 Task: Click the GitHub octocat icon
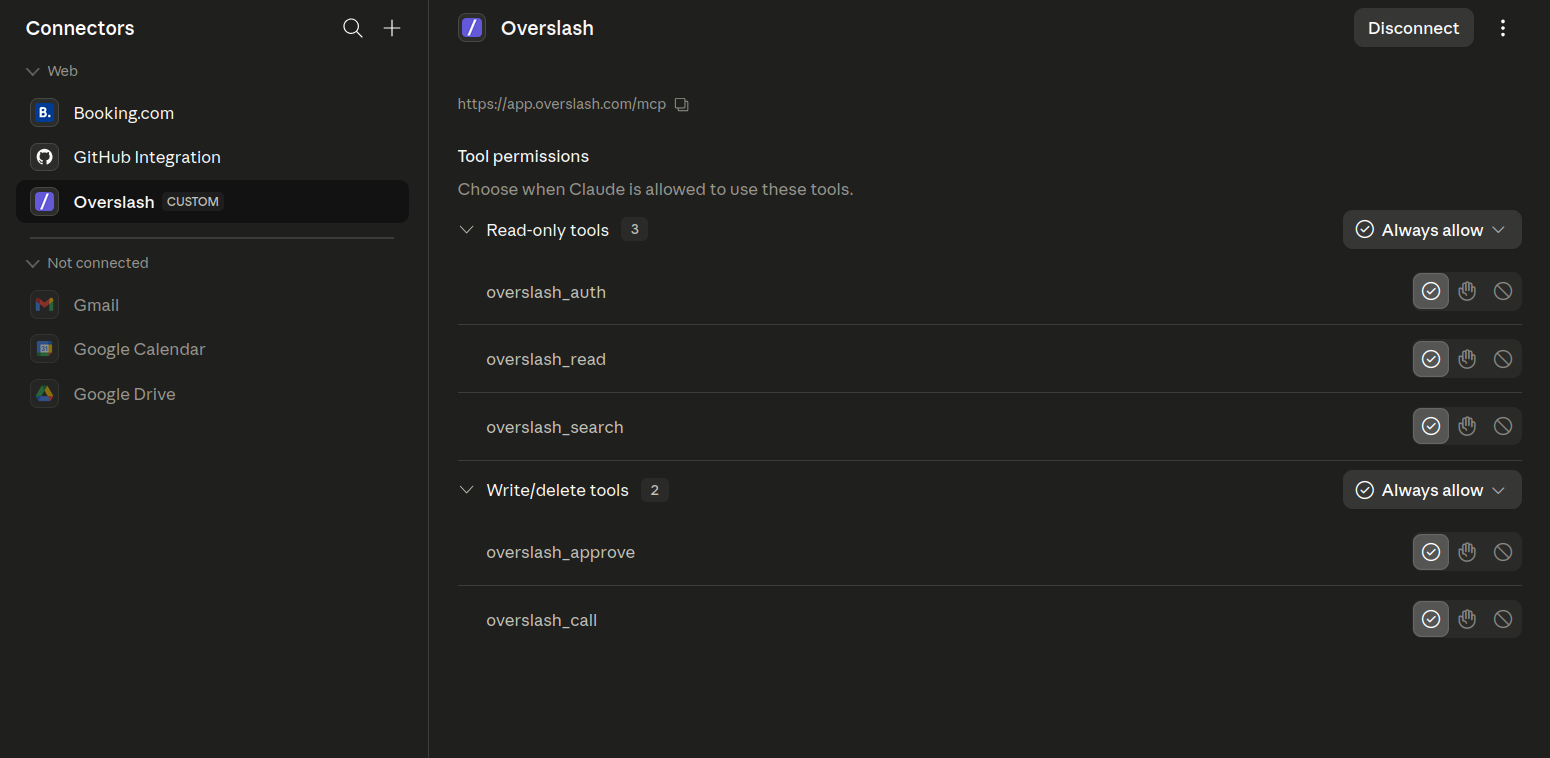click(44, 157)
